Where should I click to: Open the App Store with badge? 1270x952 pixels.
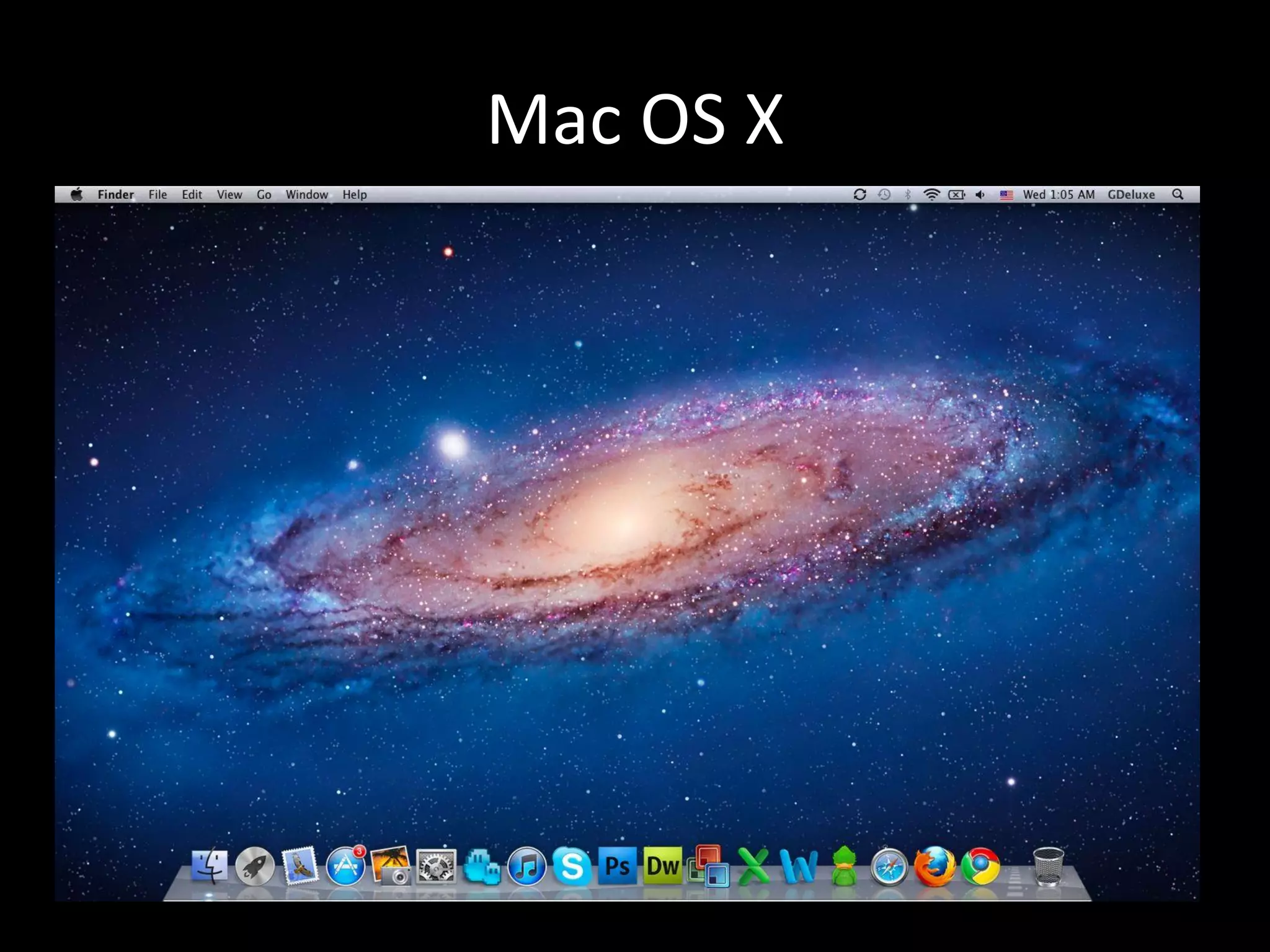point(346,865)
